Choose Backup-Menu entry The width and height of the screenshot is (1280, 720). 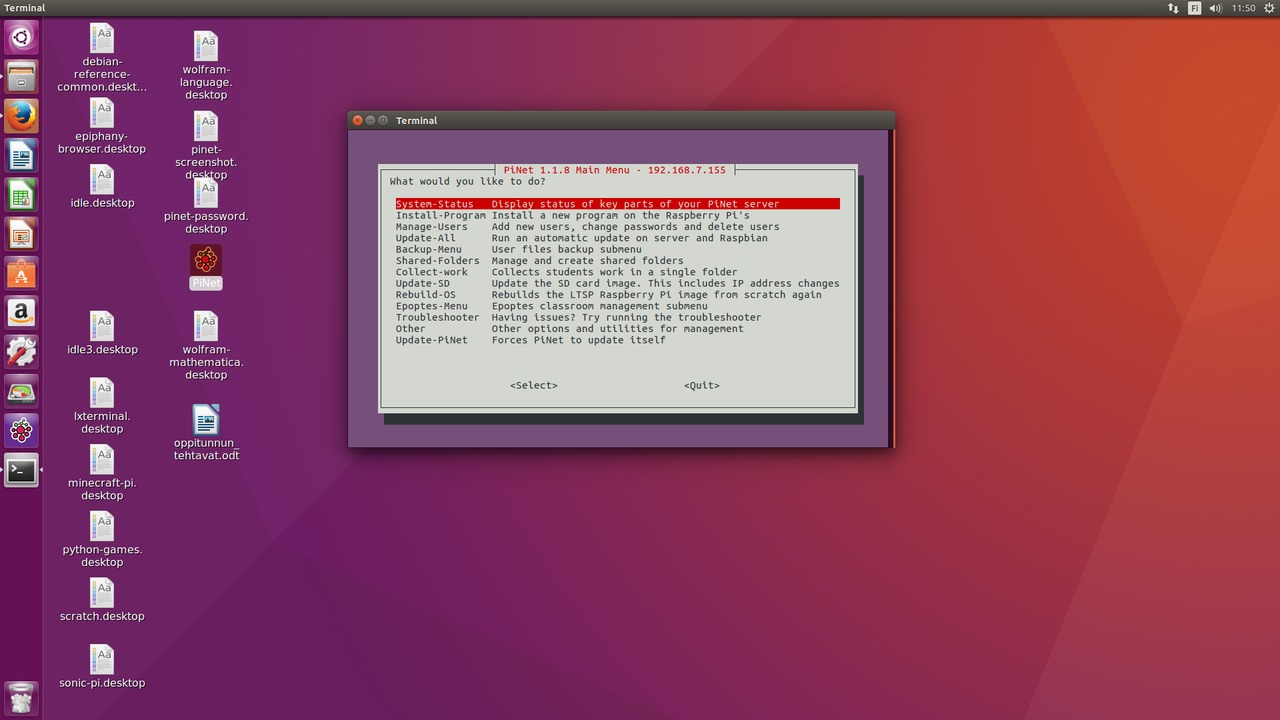pos(617,249)
